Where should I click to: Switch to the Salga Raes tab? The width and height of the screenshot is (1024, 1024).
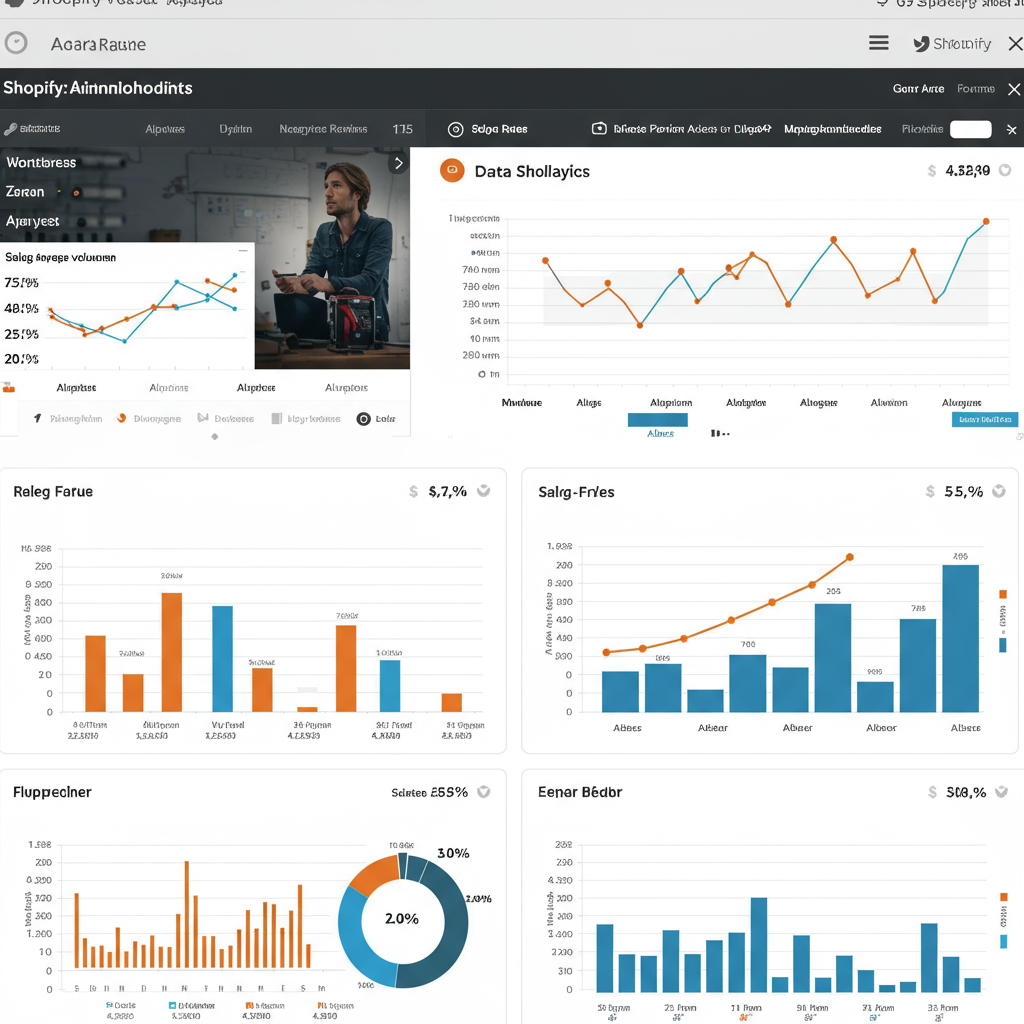point(499,129)
